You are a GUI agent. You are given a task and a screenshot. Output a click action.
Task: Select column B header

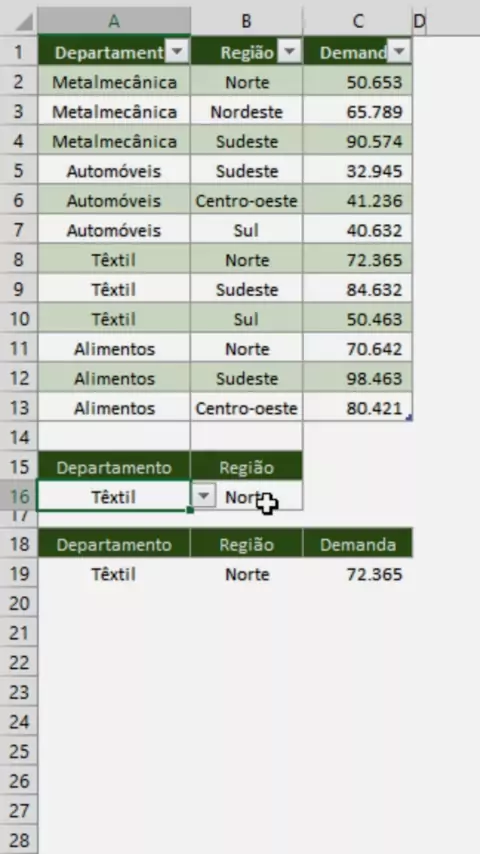click(x=246, y=21)
